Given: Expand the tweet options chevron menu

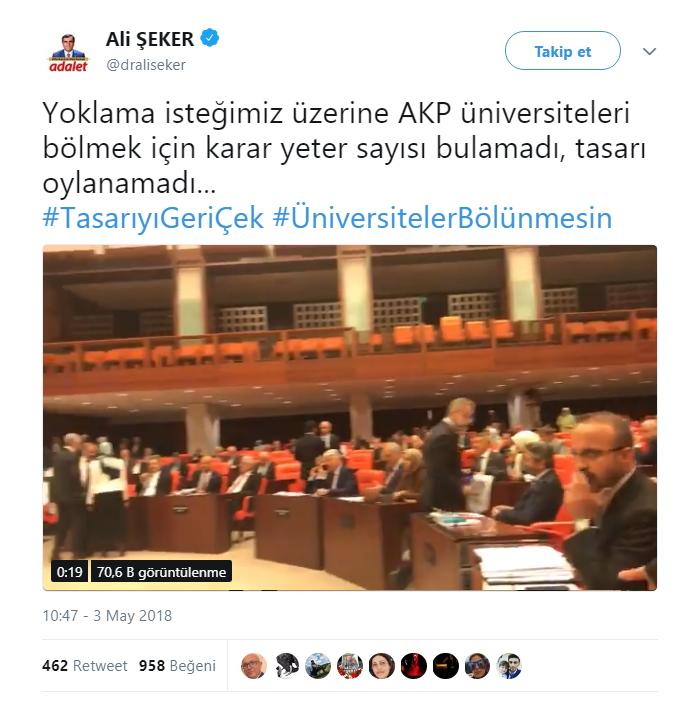Looking at the screenshot, I should [x=649, y=51].
